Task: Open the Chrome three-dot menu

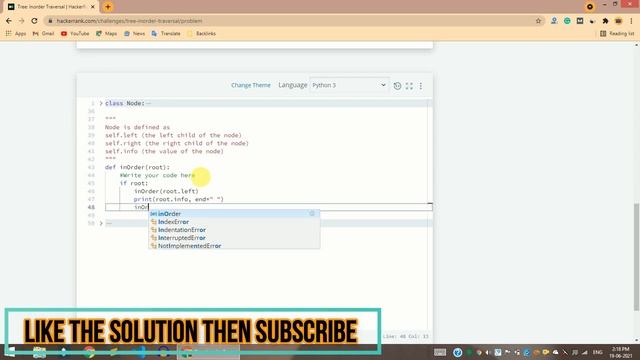Action: [x=631, y=21]
